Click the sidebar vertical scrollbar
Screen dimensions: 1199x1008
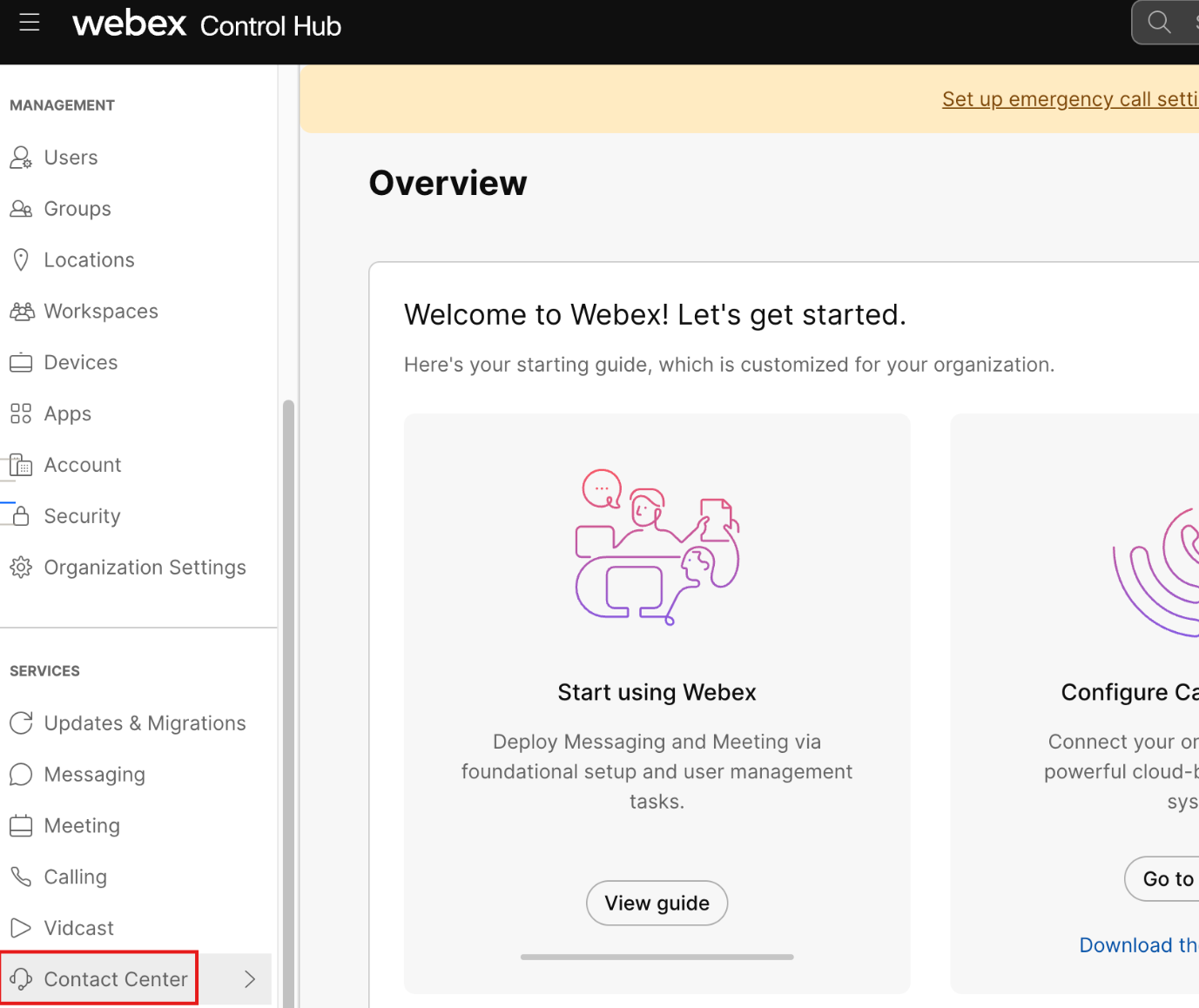click(288, 696)
